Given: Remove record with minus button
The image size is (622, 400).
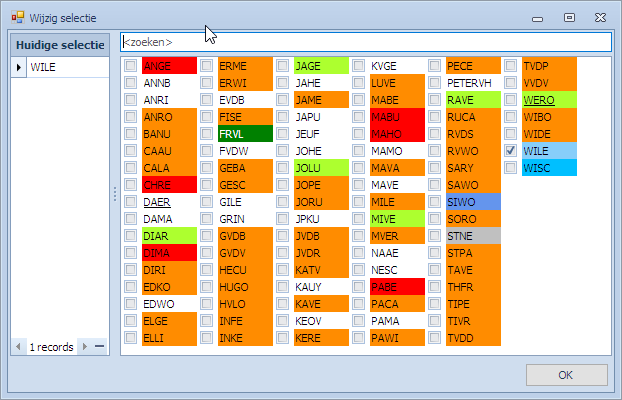Looking at the screenshot, I should pos(100,346).
